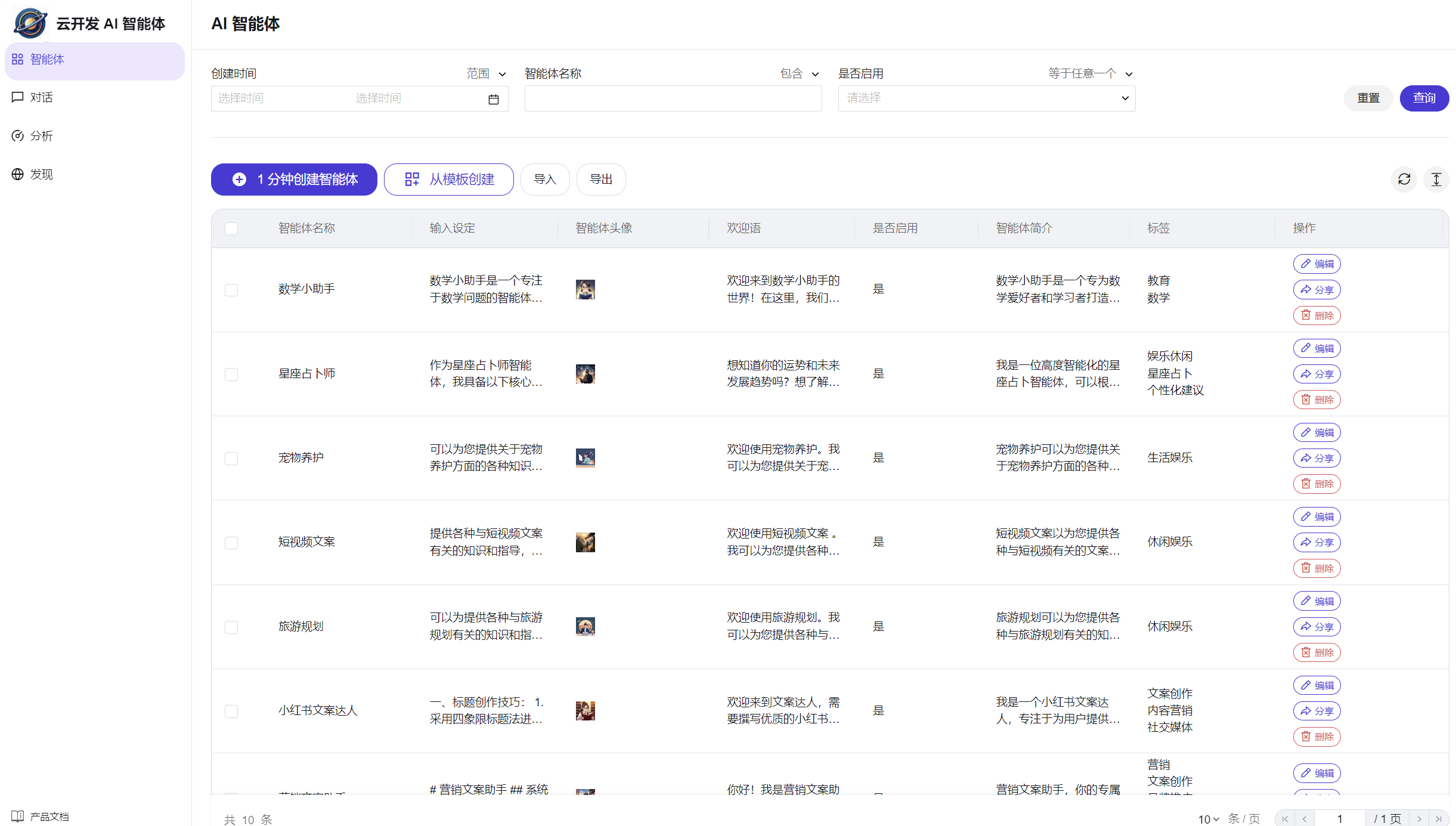Select the 短视频文案 row checkbox
Screen dimensions: 1456x826
(231, 542)
